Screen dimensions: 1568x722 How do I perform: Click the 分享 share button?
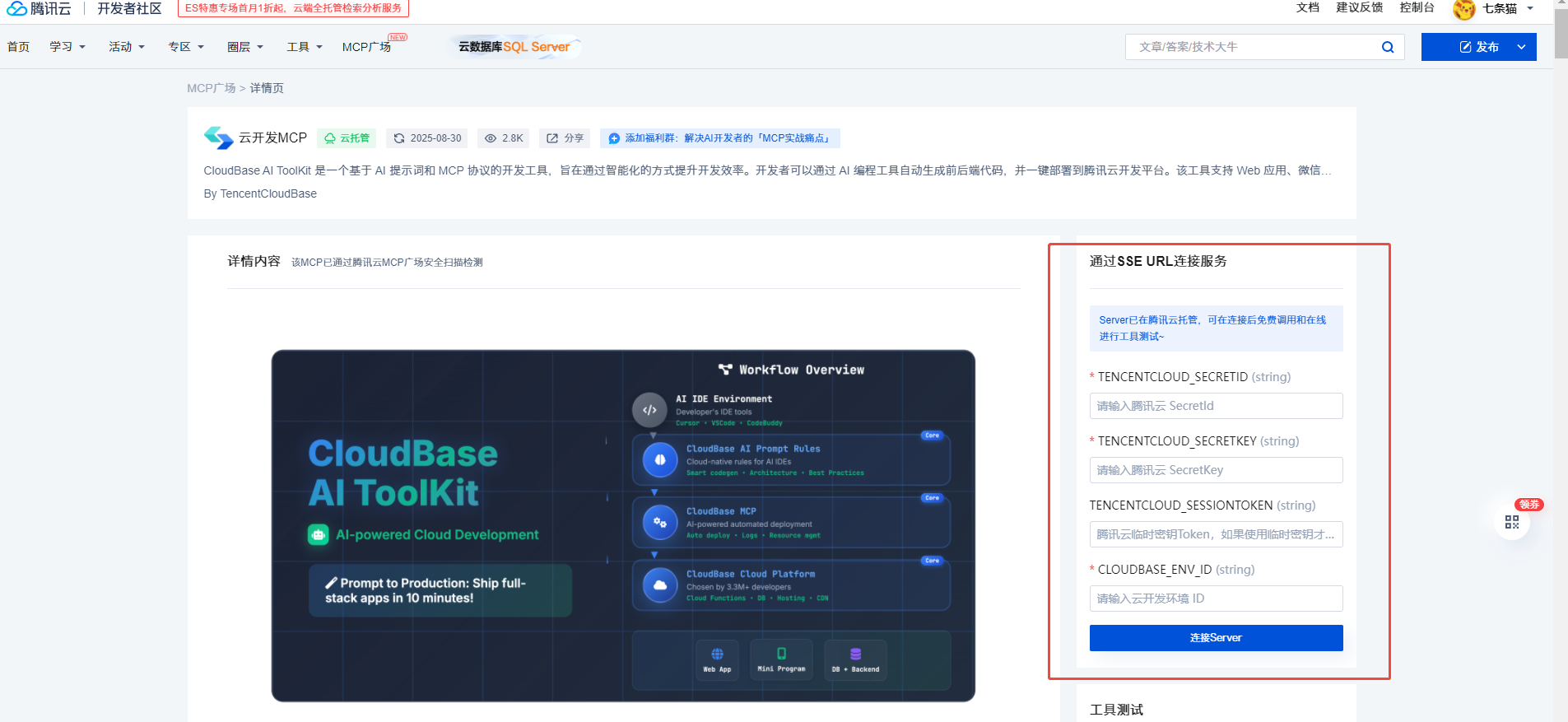(x=565, y=138)
